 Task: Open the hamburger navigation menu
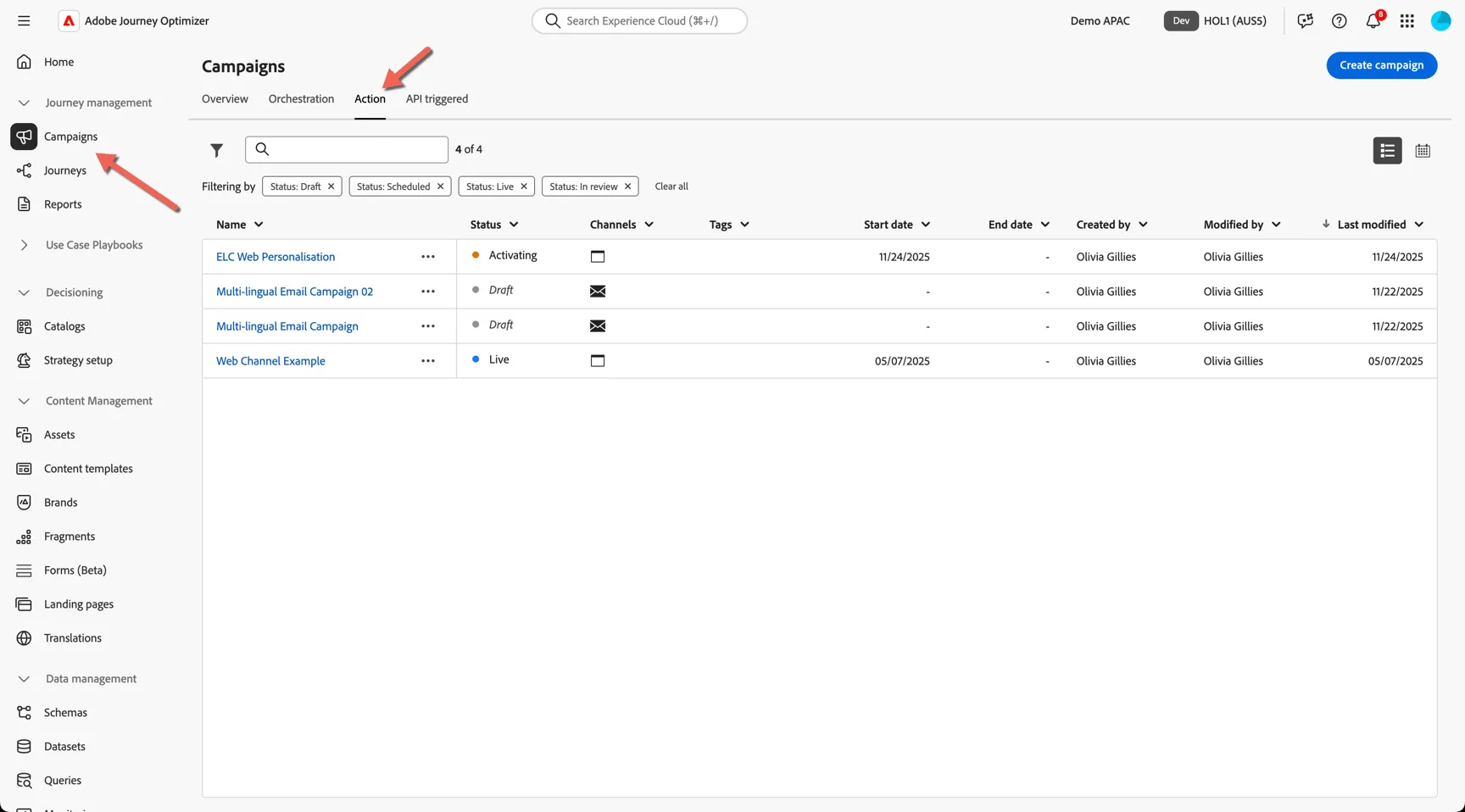click(x=24, y=20)
